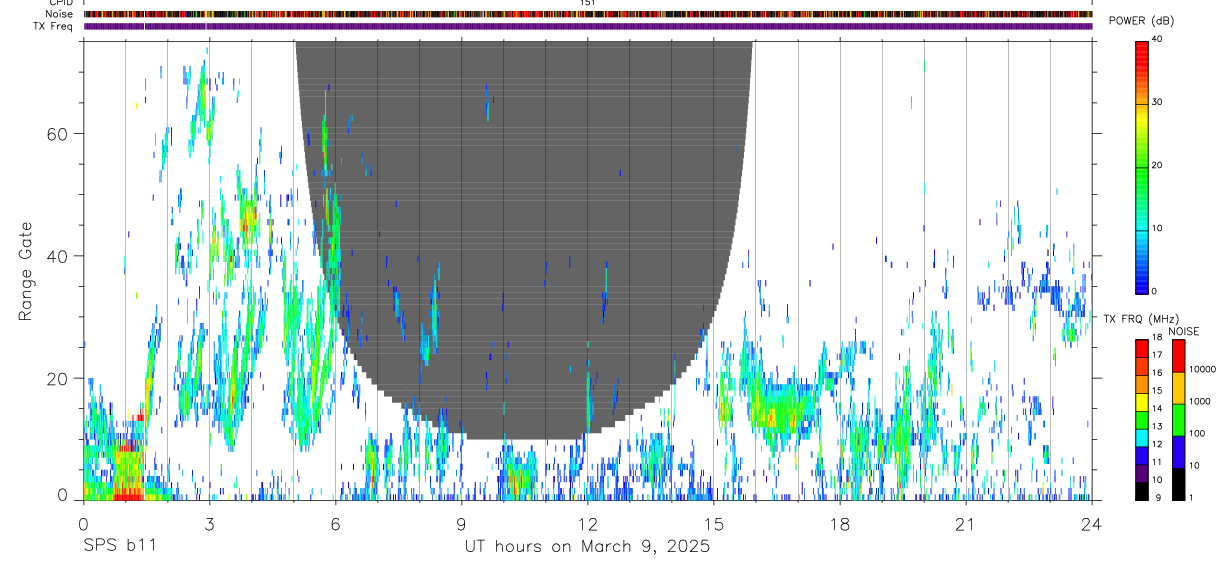
Task: Click the red 17–18 MHz segment of TX FRQ bar
Action: [1141, 349]
